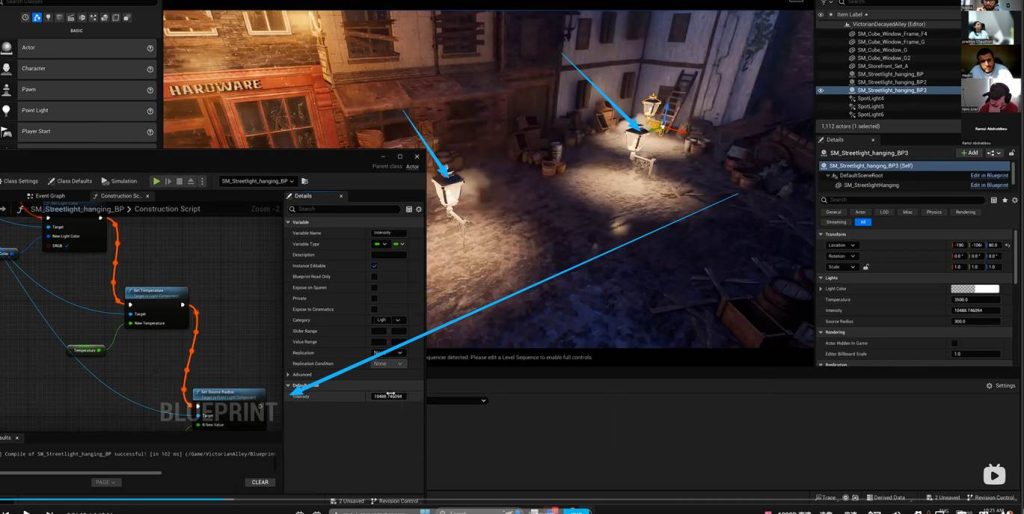Screen dimensions: 1024x514
Task: Toggle the Instance Editable checkbox
Action: coord(374,266)
